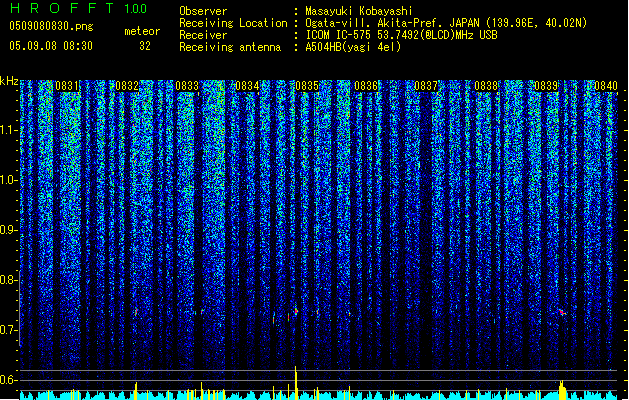Click the Observer label
The image size is (629, 400).
203,11
